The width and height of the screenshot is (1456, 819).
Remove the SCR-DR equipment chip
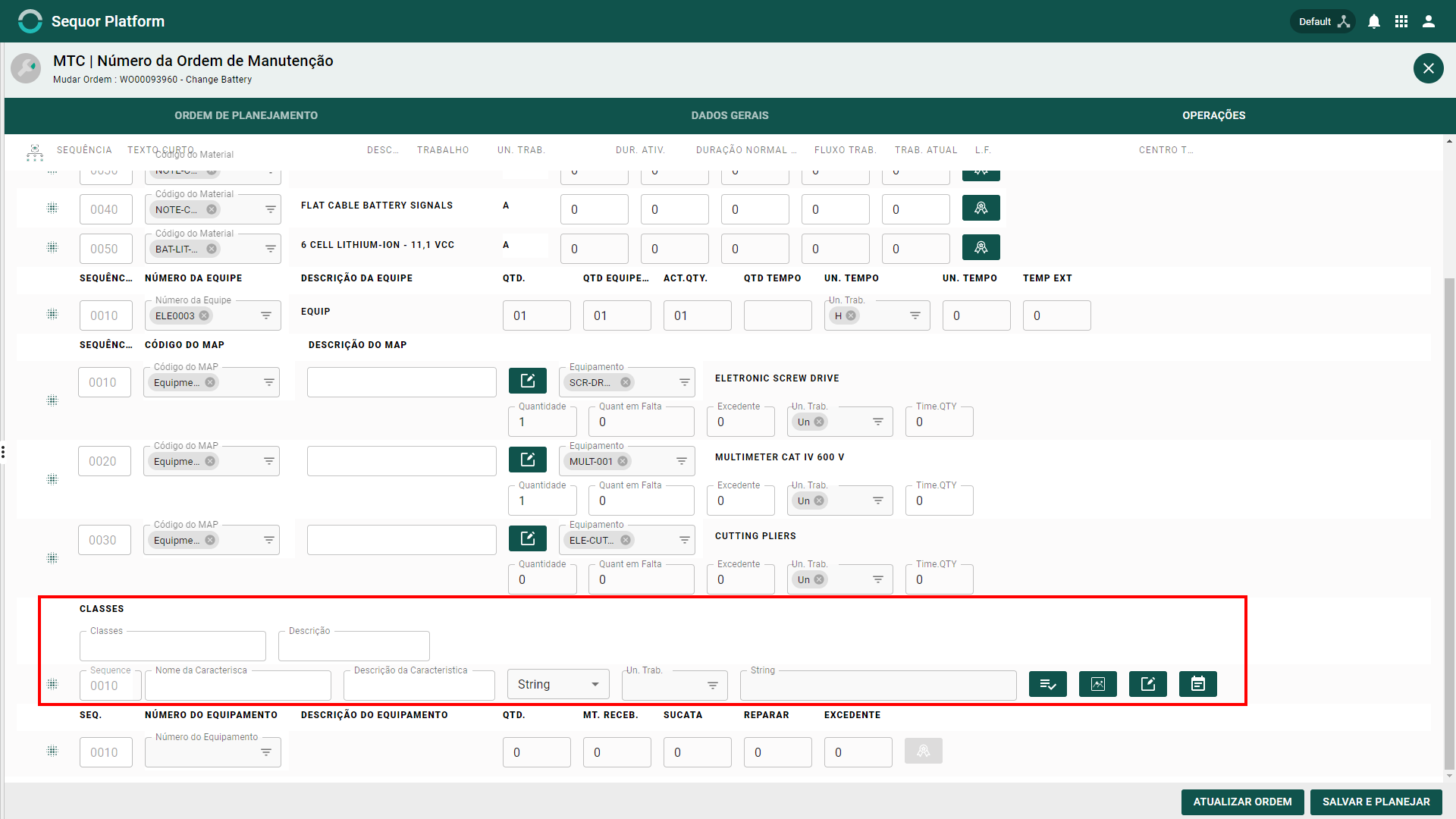coord(626,382)
